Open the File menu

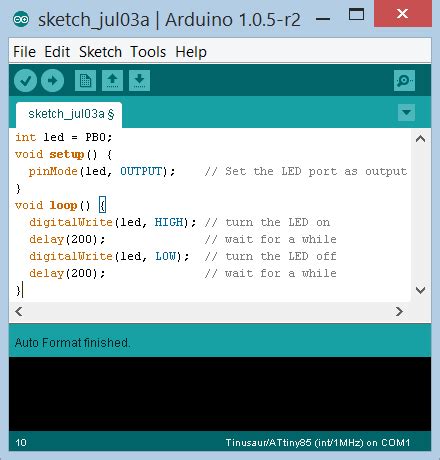24,52
